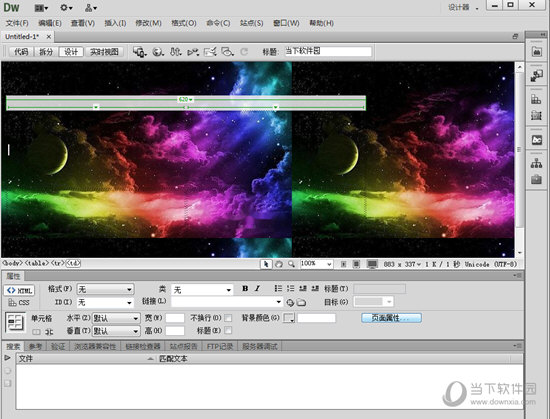Screen dimensions: 550x419
Task: Open the ID(I) dropdown
Action: pyautogui.click(x=105, y=302)
